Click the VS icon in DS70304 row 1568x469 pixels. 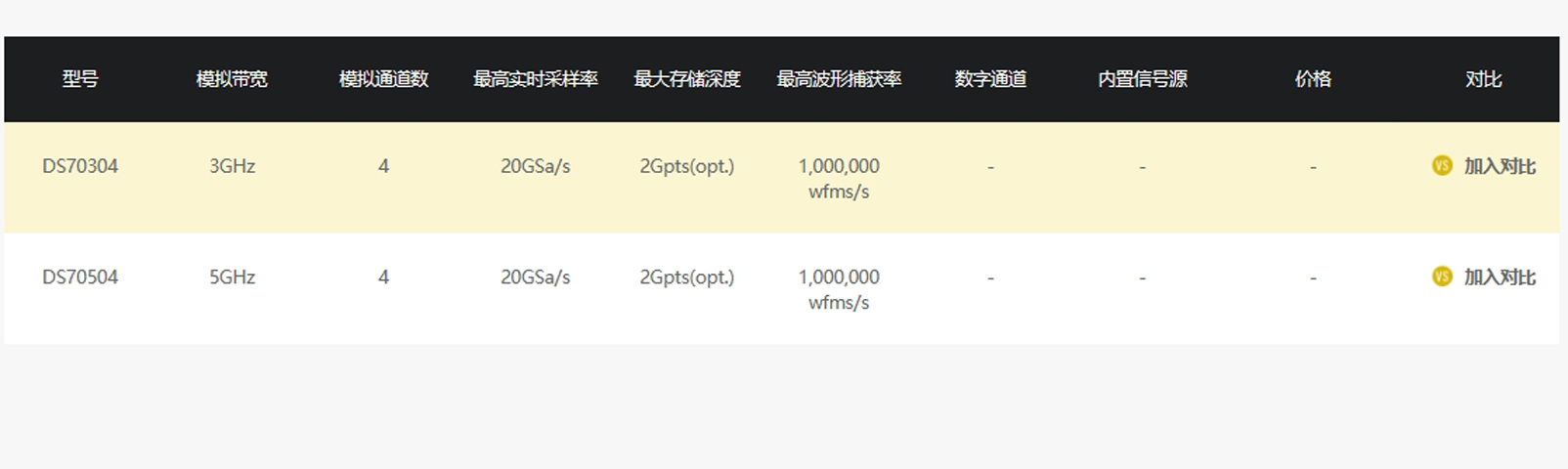[x=1442, y=166]
